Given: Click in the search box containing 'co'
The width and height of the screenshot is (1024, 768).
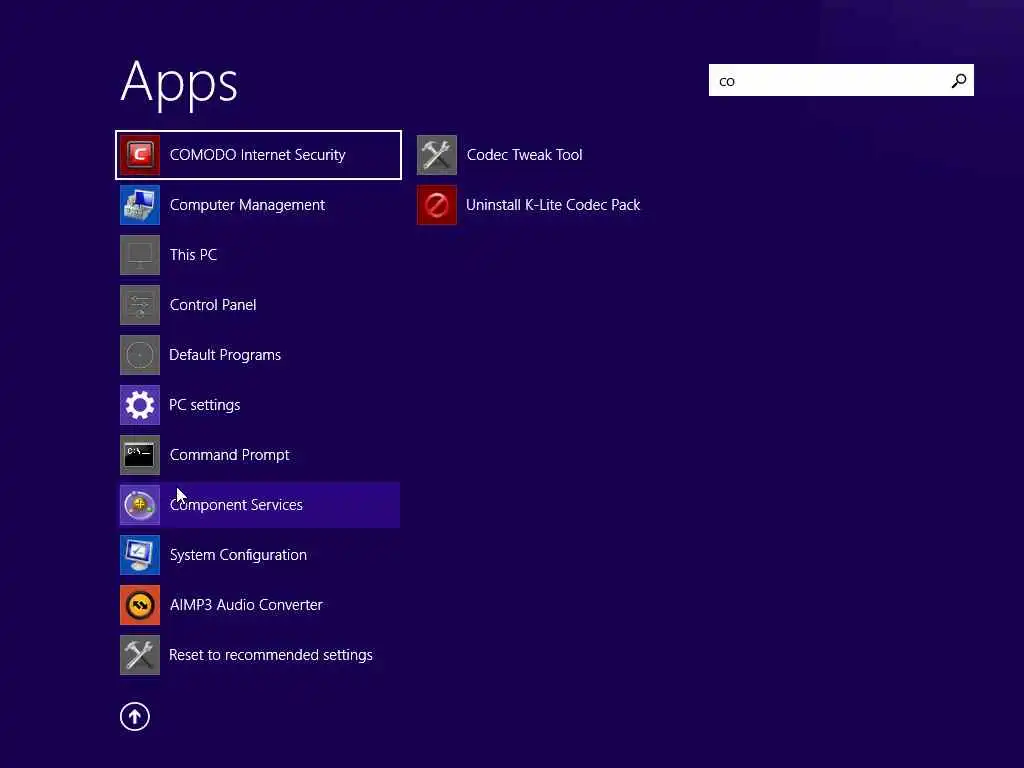Looking at the screenshot, I should [841, 80].
